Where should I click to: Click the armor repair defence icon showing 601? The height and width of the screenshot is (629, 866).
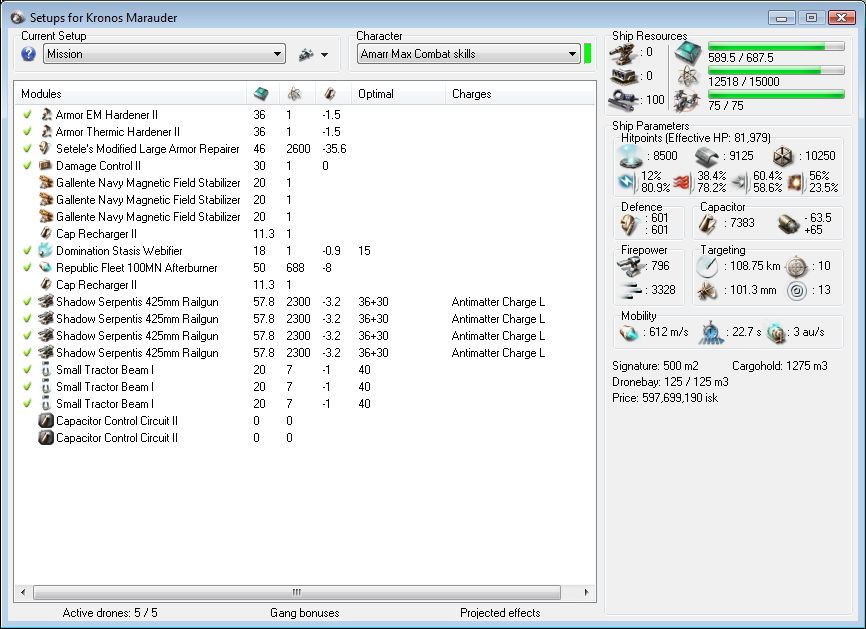[x=630, y=224]
